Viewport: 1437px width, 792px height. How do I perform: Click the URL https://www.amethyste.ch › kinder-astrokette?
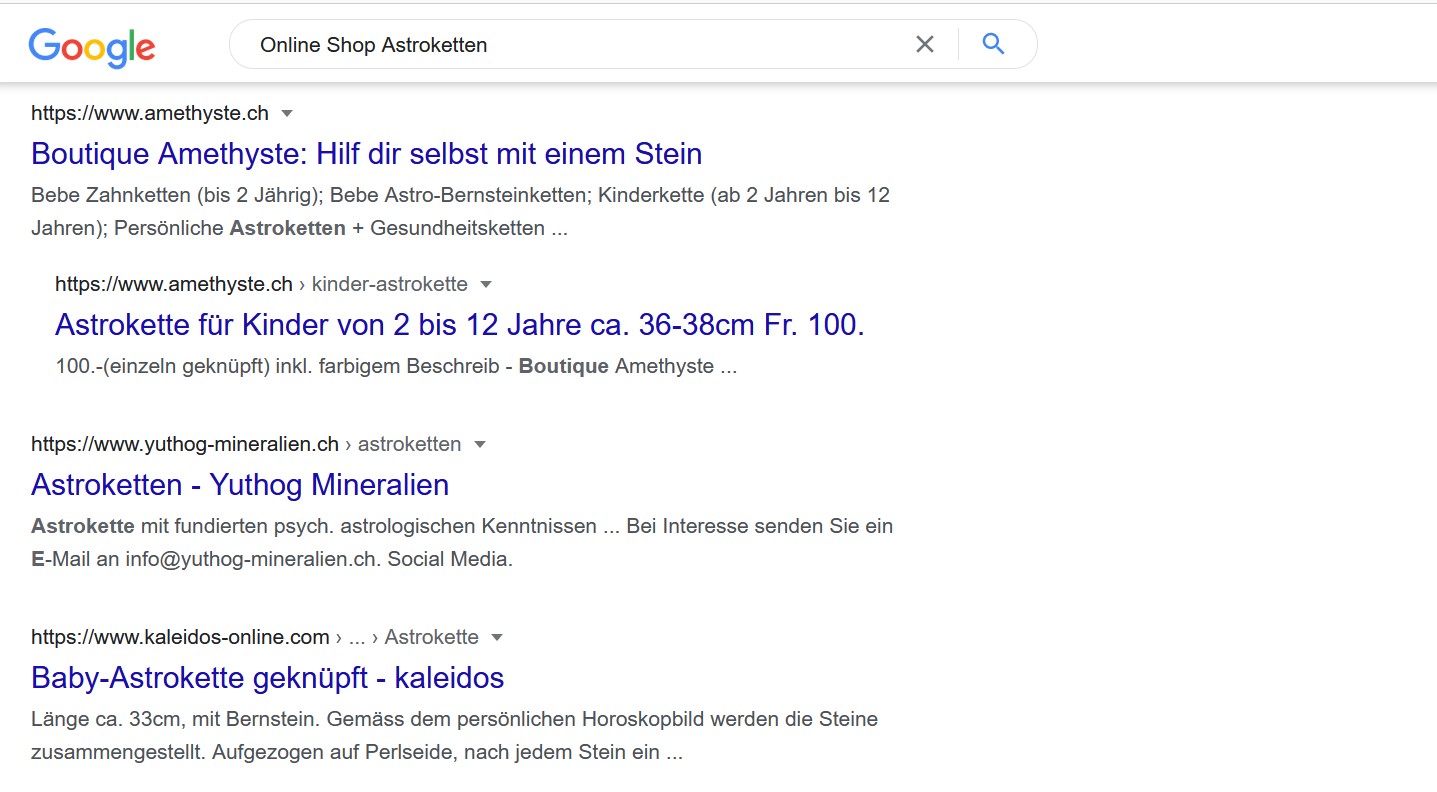pos(261,284)
